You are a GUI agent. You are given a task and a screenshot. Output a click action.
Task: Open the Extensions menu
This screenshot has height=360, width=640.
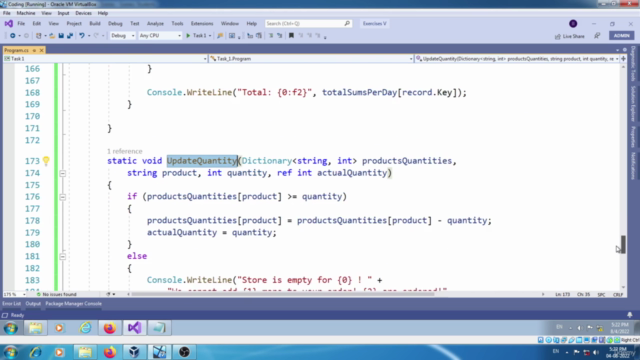point(202,24)
